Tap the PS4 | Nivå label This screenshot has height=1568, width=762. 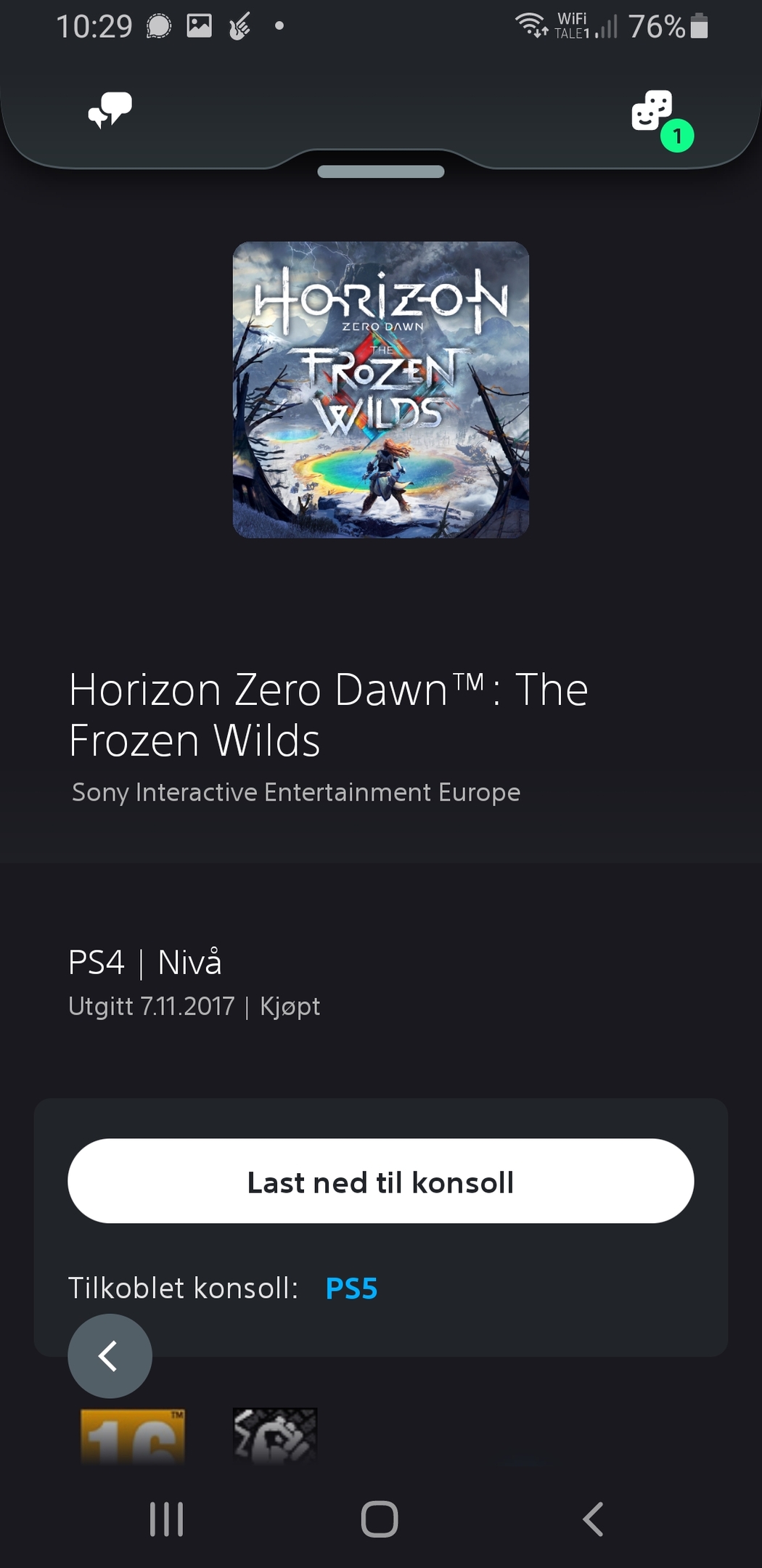145,963
